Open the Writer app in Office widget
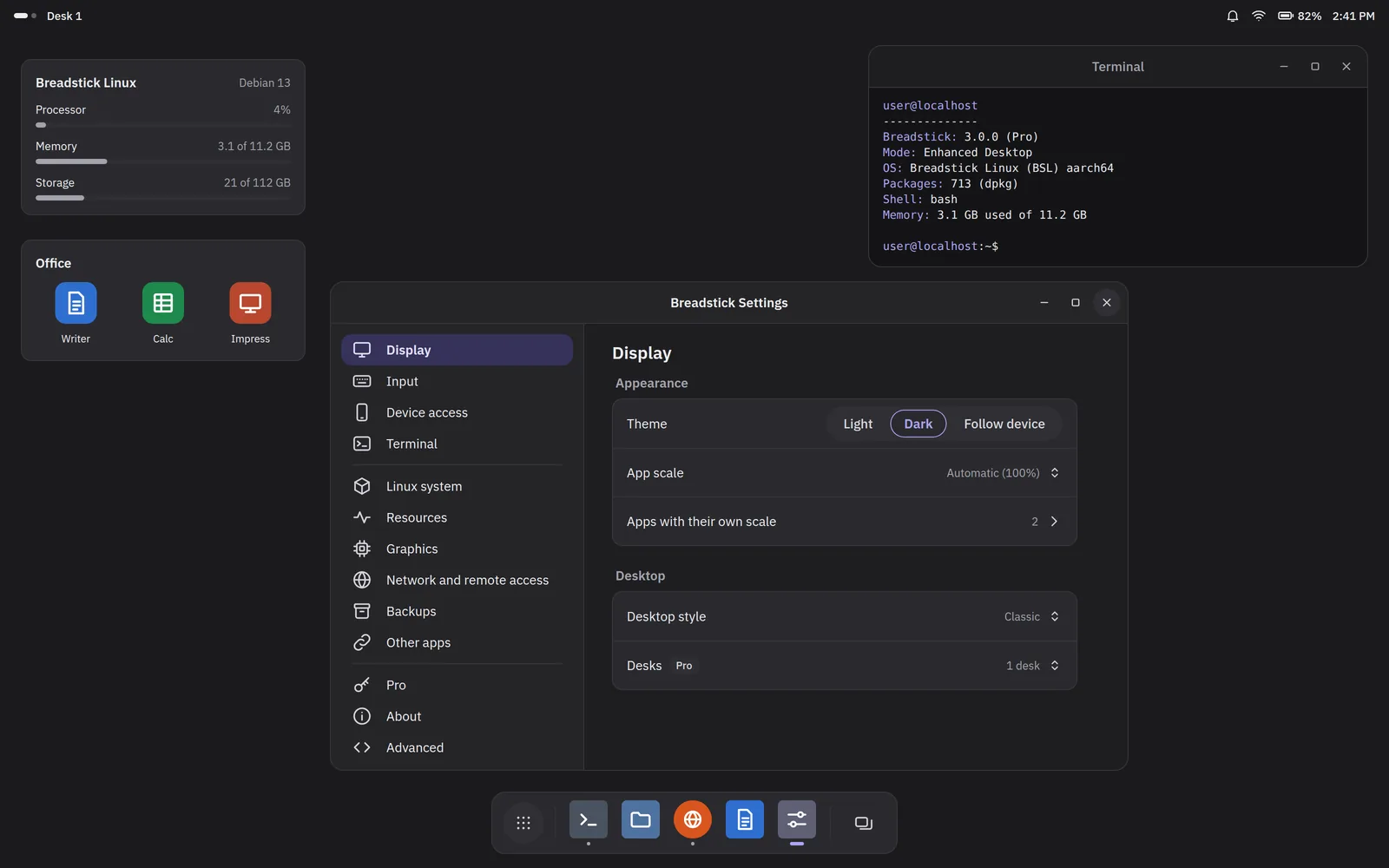1389x868 pixels. pos(76,303)
